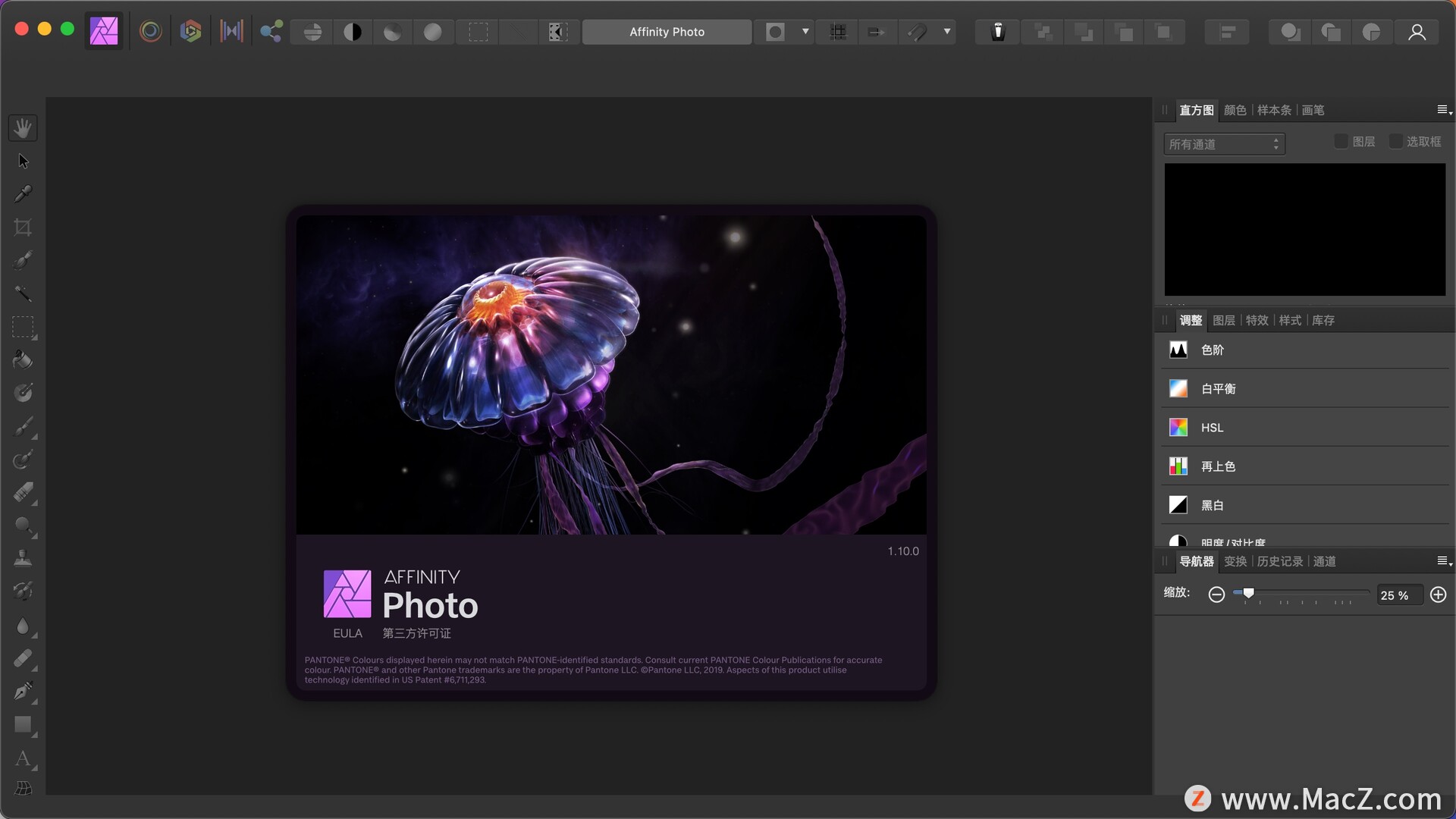Image resolution: width=1456 pixels, height=819 pixels.
Task: Switch to the Tone Mapping Persona
Action: click(x=231, y=31)
